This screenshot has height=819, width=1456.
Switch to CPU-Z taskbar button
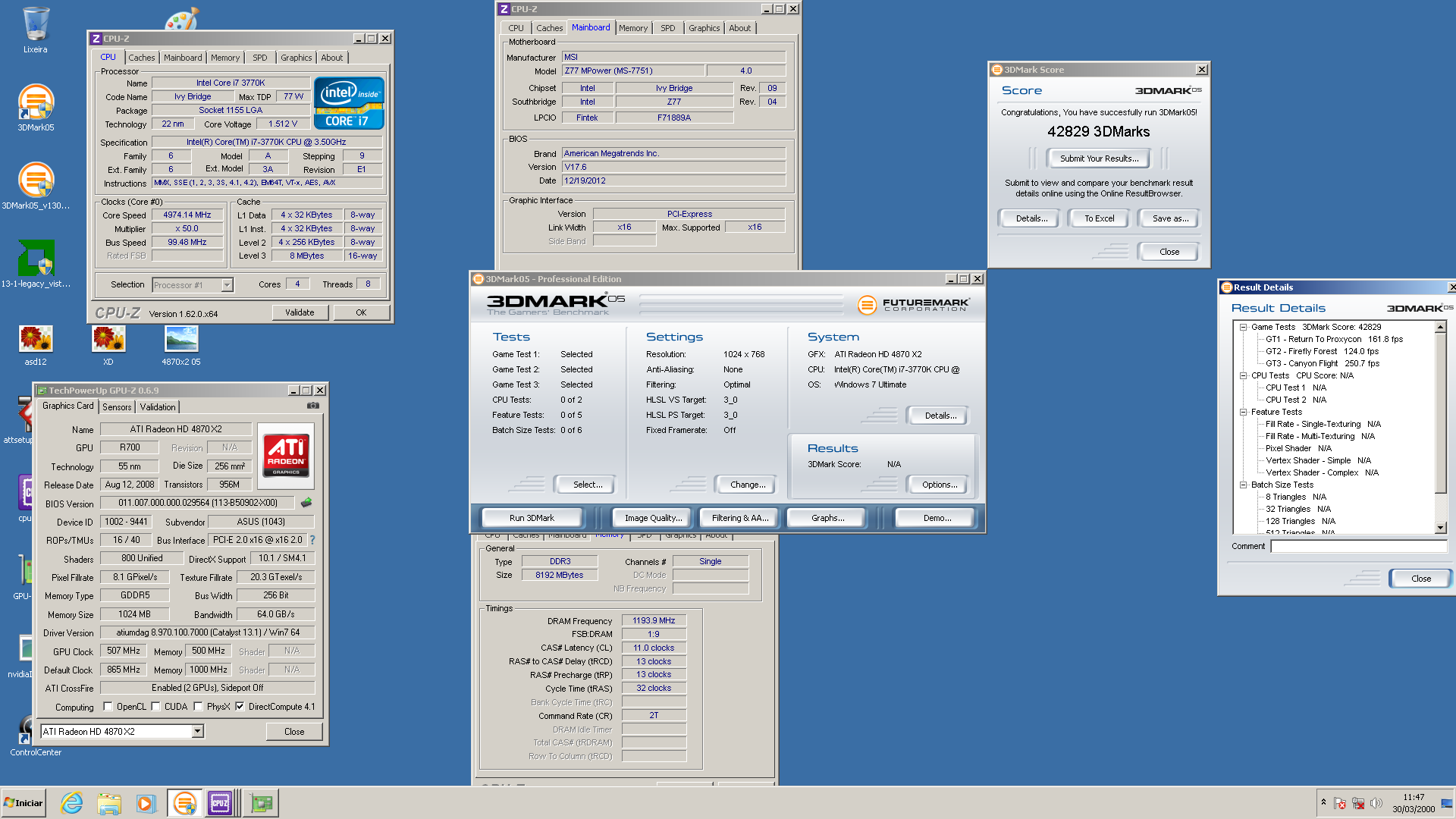221,803
